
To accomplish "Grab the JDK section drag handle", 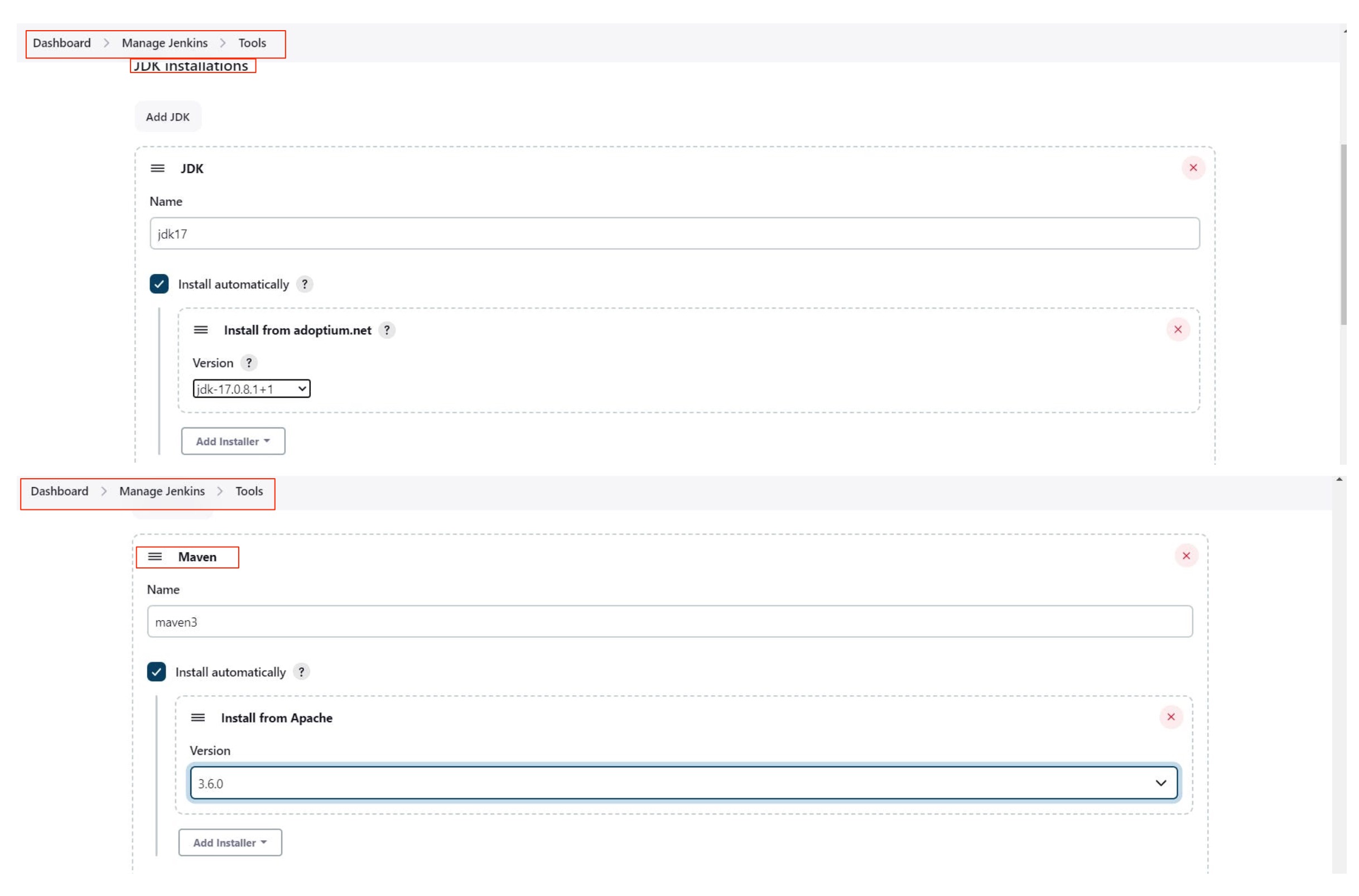I will pos(158,168).
